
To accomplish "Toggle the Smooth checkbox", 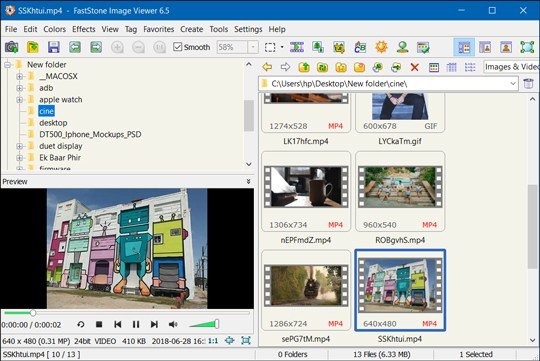I will coord(177,47).
